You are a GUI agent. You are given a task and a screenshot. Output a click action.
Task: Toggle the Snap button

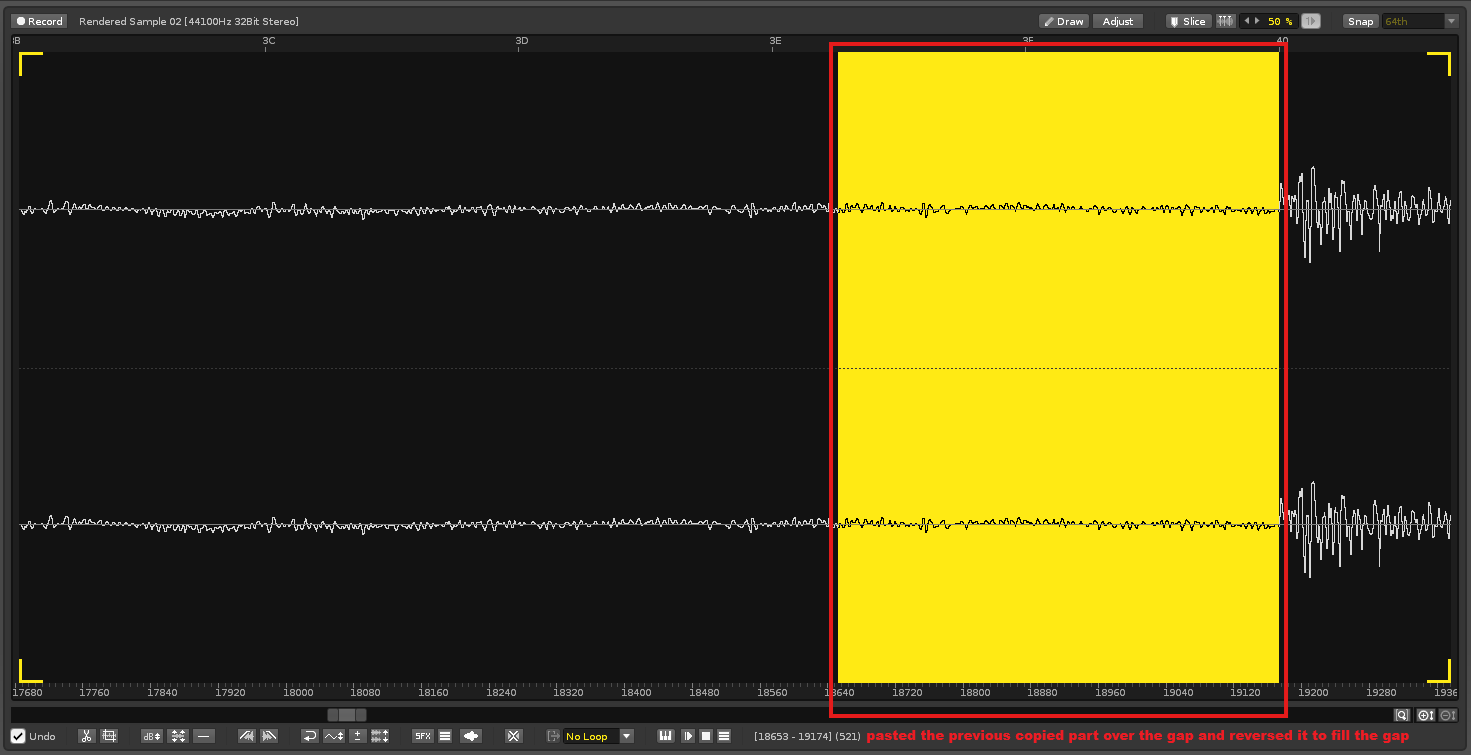[x=1360, y=21]
